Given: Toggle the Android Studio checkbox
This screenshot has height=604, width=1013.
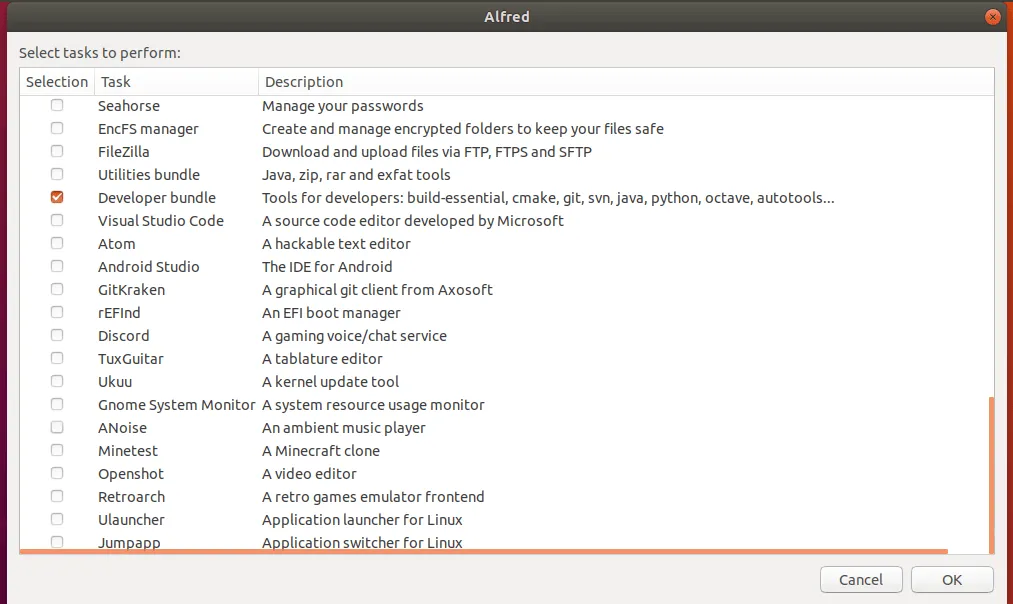Looking at the screenshot, I should pyautogui.click(x=57, y=266).
